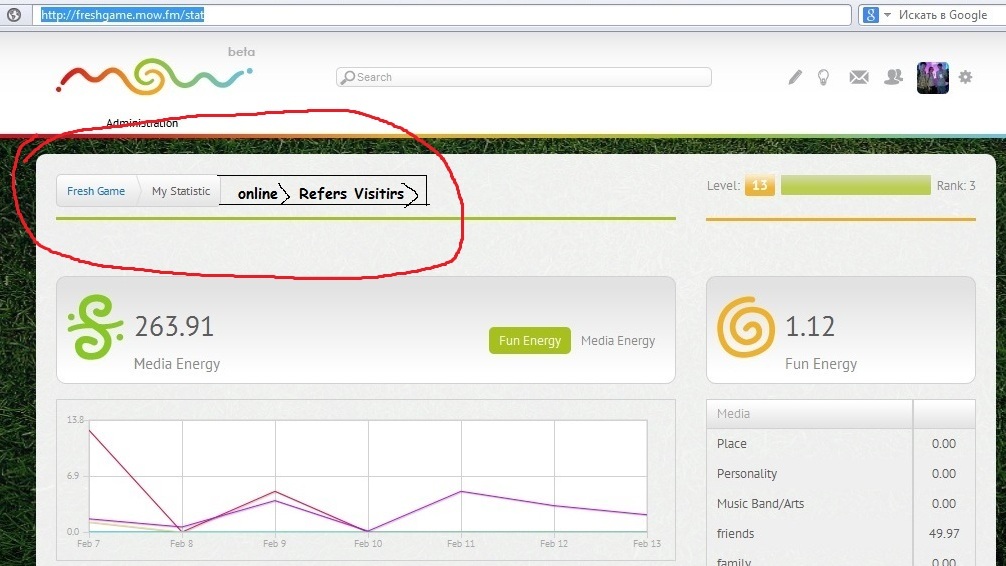Screen dimensions: 1006x566
Task: Click the level progress bar
Action: [856, 185]
